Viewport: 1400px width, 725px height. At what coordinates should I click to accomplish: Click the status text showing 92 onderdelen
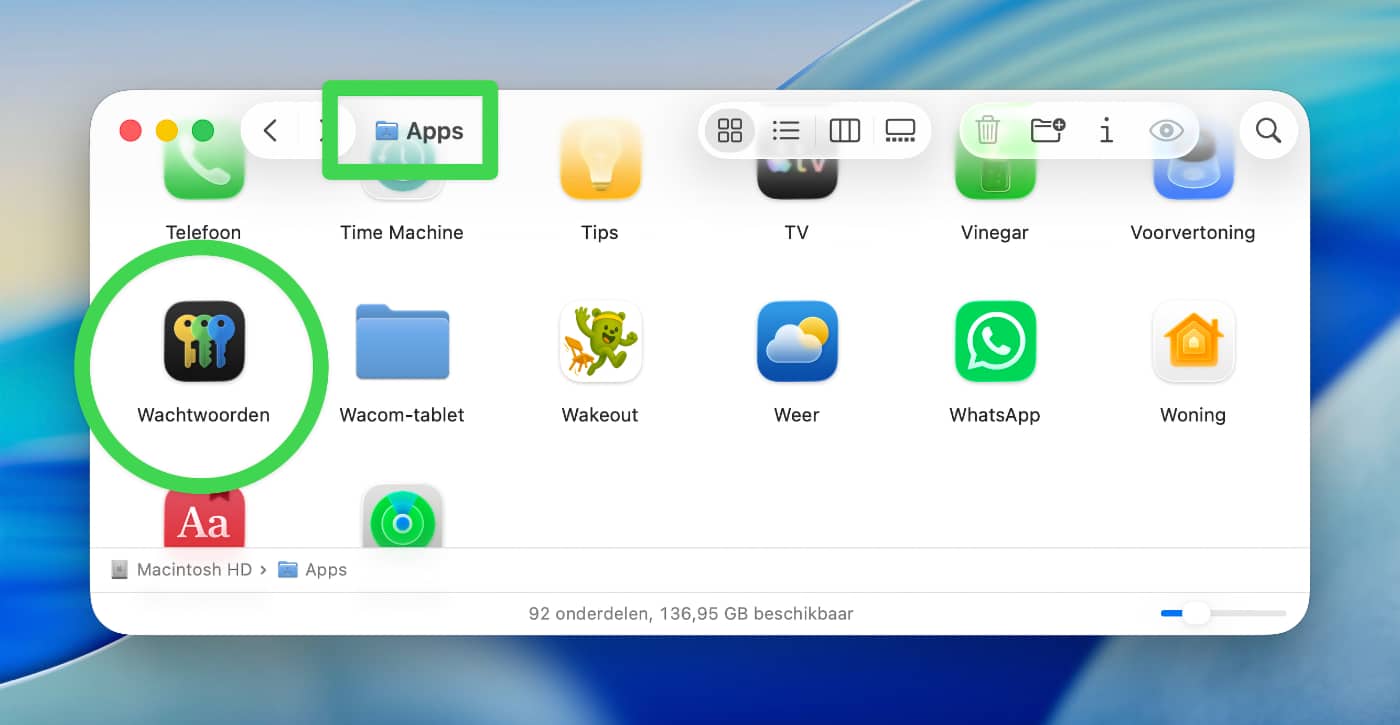tap(691, 614)
